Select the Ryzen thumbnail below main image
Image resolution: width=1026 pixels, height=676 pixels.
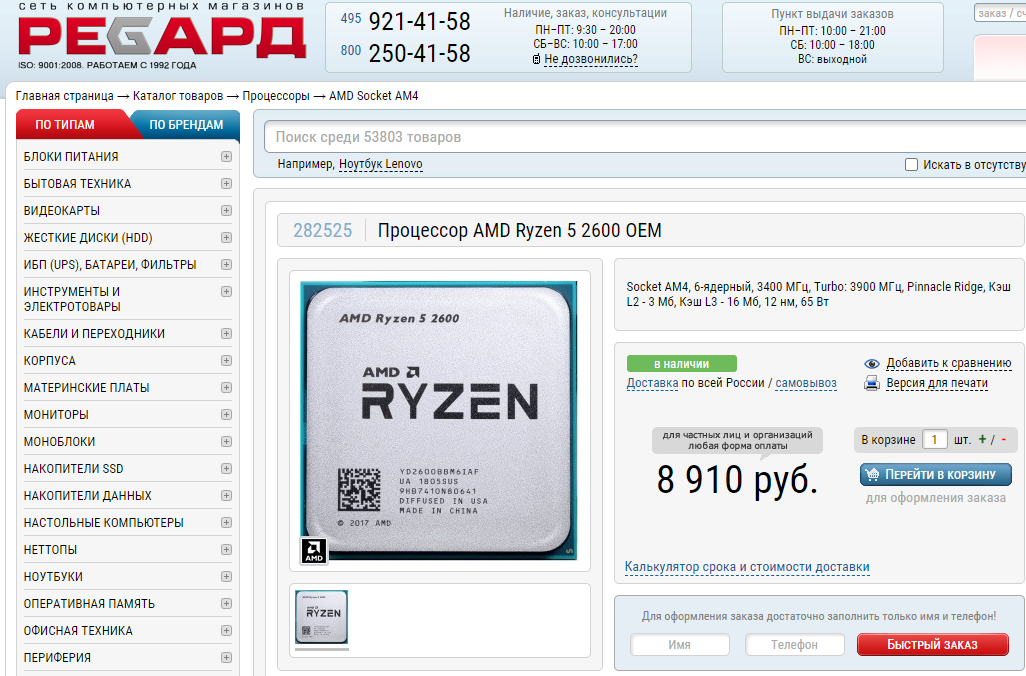coord(322,617)
